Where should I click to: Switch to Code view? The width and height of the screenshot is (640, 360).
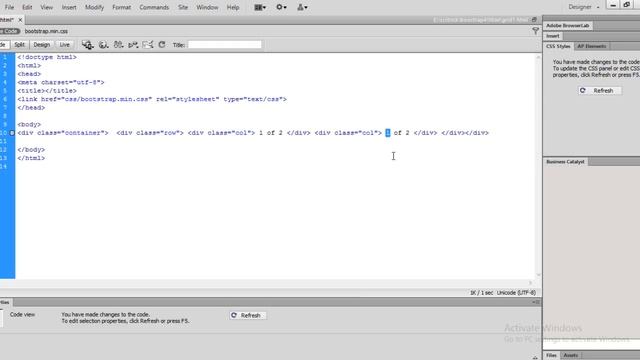click(3, 45)
